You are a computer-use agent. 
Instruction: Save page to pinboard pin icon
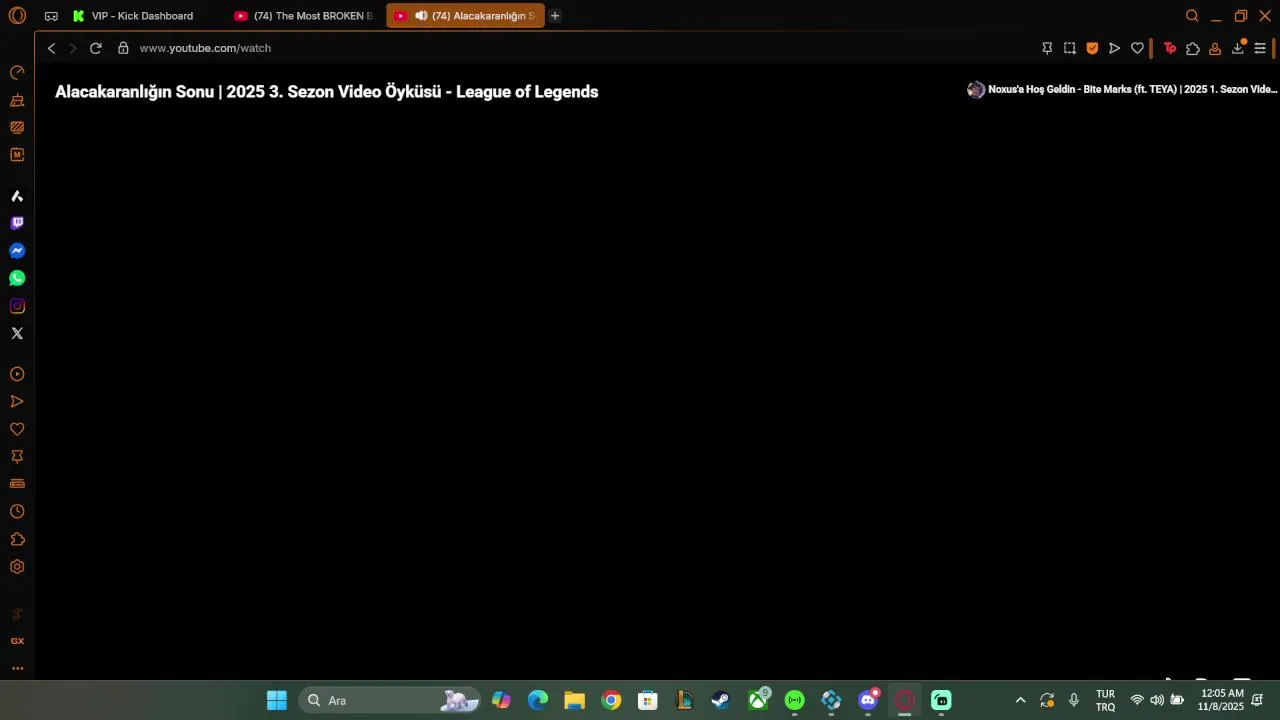1047,48
